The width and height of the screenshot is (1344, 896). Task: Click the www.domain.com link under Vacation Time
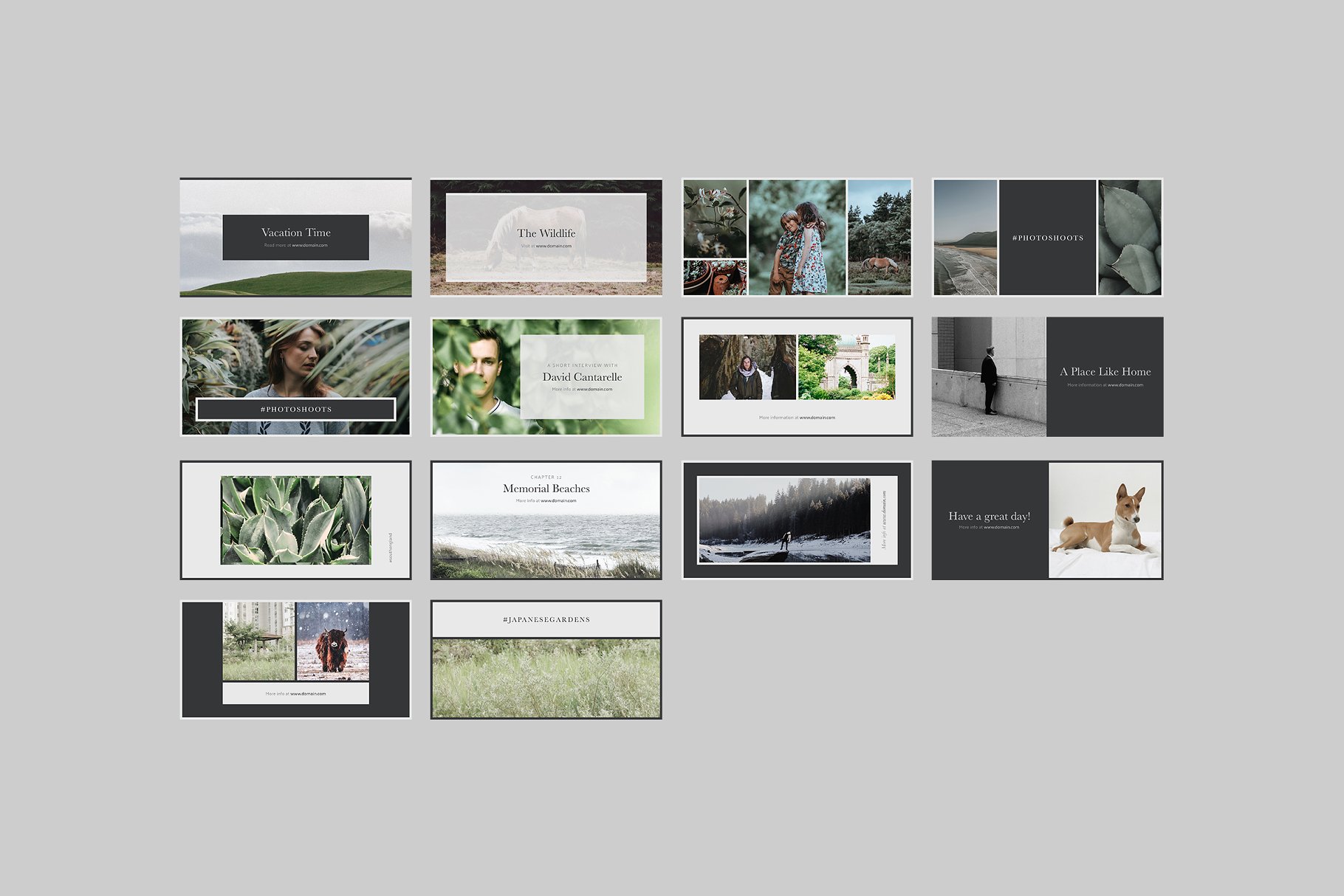click(x=309, y=246)
